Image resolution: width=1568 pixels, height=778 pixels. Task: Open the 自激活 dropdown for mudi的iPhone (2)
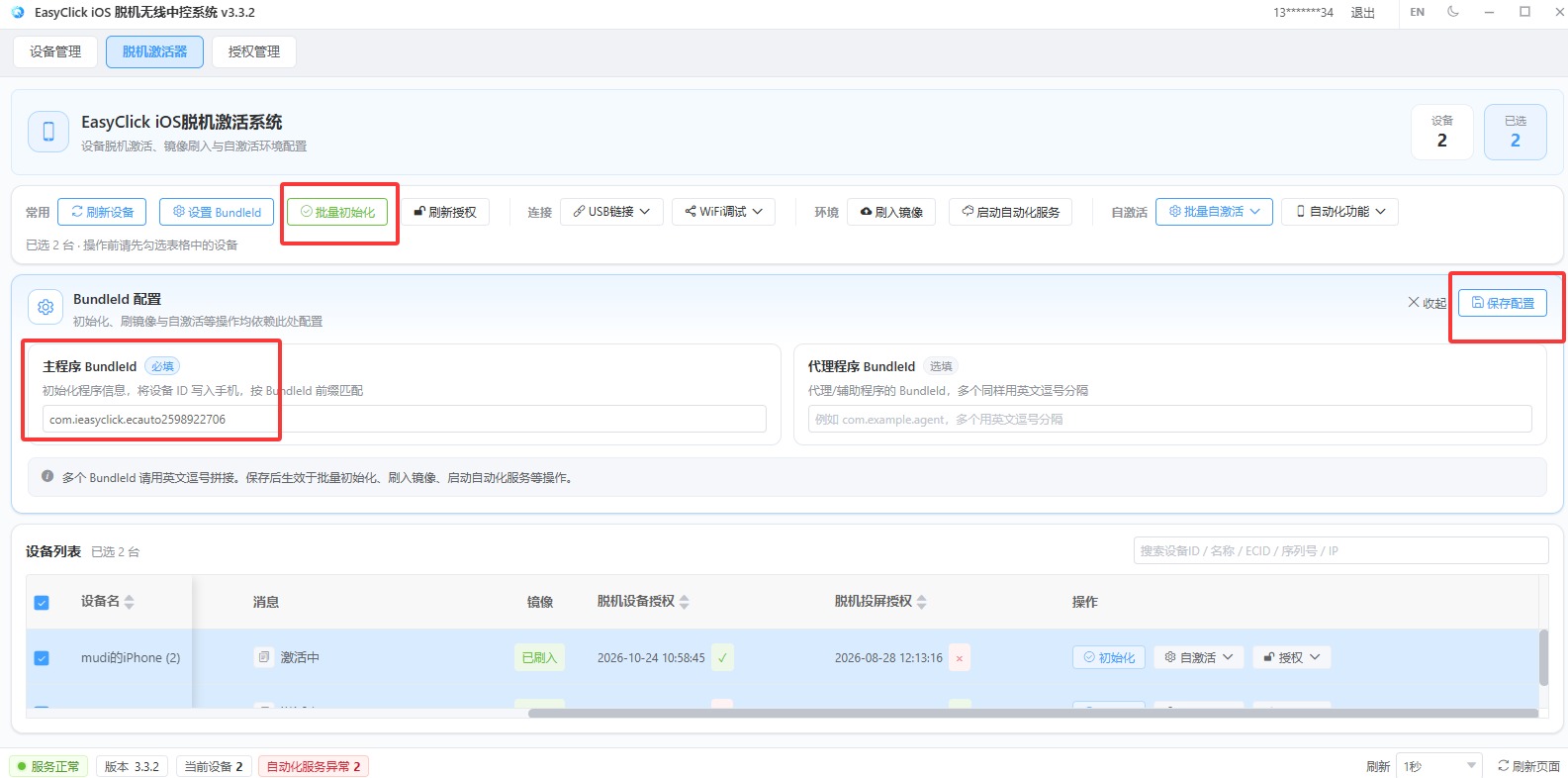coord(1199,657)
